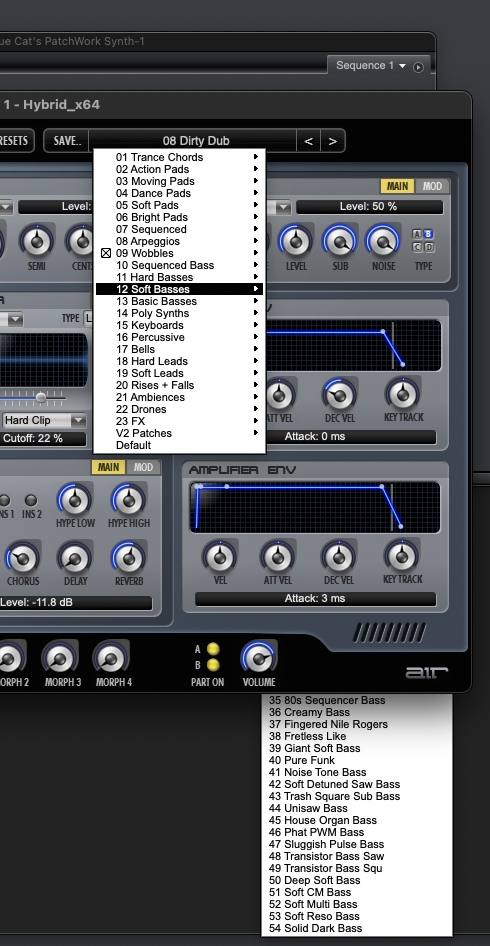Click the play icon beside Sequence 1
The height and width of the screenshot is (946, 490).
pyautogui.click(x=418, y=67)
